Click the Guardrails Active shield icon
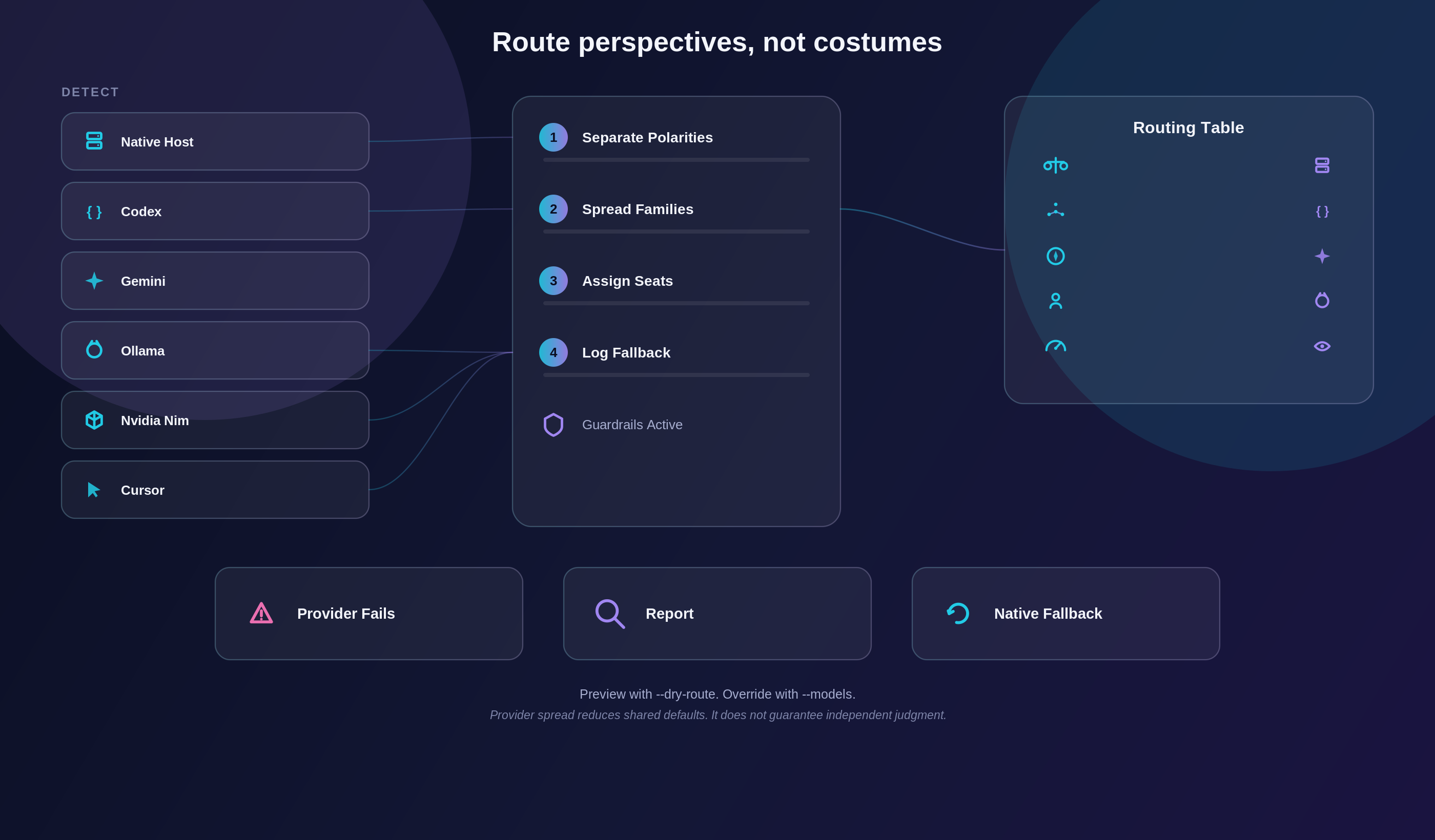This screenshot has height=840, width=1435. point(553,425)
